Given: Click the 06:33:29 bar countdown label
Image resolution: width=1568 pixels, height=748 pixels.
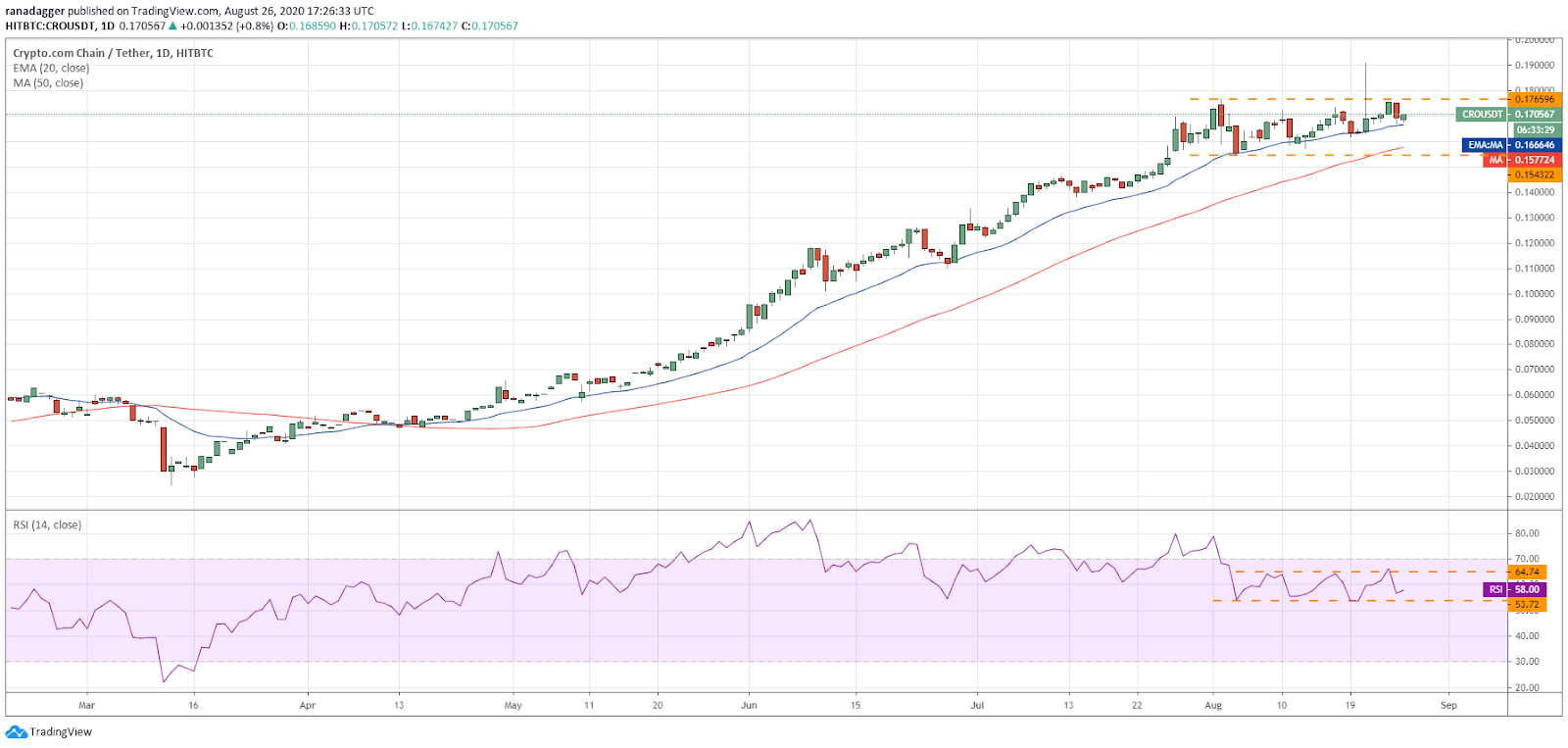Looking at the screenshot, I should tap(1536, 129).
